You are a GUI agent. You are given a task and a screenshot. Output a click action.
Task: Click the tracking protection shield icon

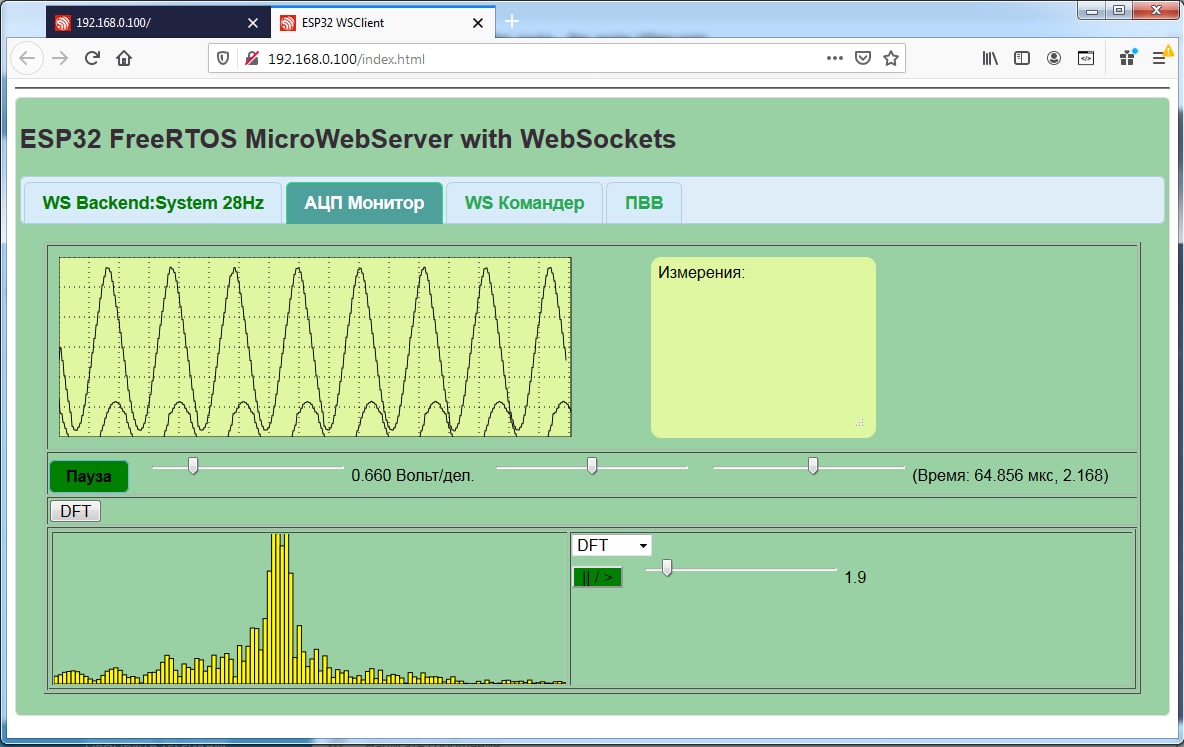pyautogui.click(x=223, y=58)
